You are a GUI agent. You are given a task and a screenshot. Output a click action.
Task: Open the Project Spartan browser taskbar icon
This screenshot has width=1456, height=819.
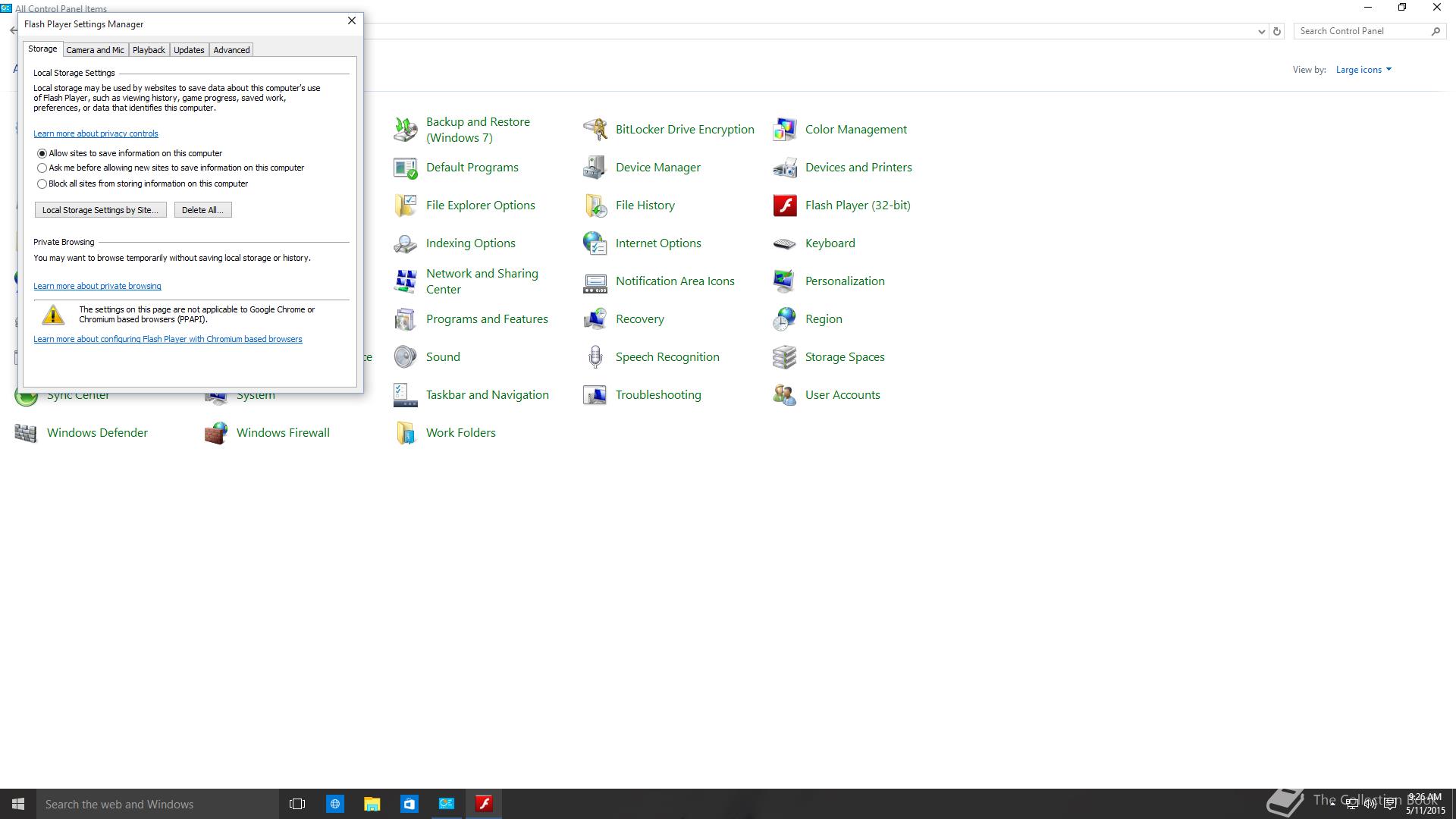click(334, 804)
